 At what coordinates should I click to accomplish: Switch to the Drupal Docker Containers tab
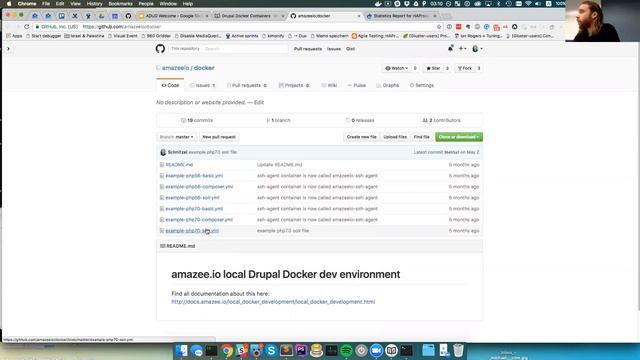click(246, 16)
